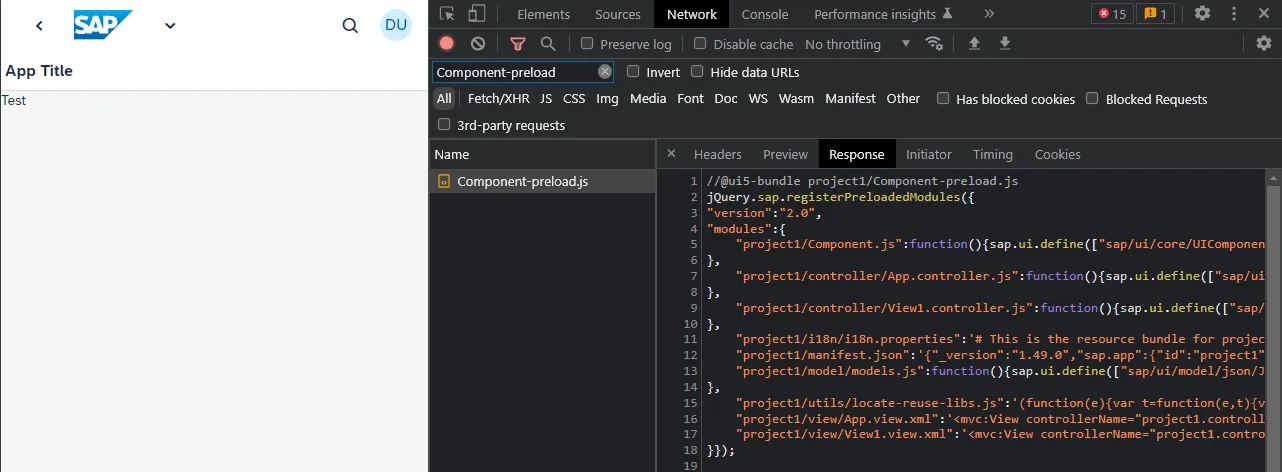Open DevTools settings gear in top bar
This screenshot has height=472, width=1282.
pos(1202,14)
